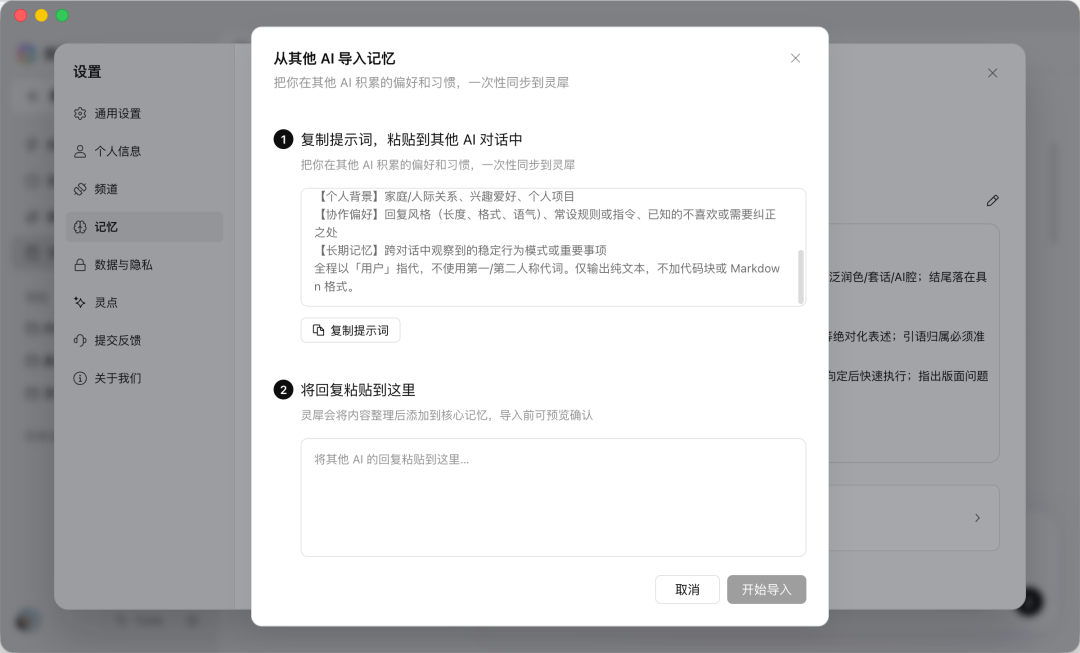Click the feedback icon beside 提交反馈
The image size is (1080, 653).
(x=80, y=340)
